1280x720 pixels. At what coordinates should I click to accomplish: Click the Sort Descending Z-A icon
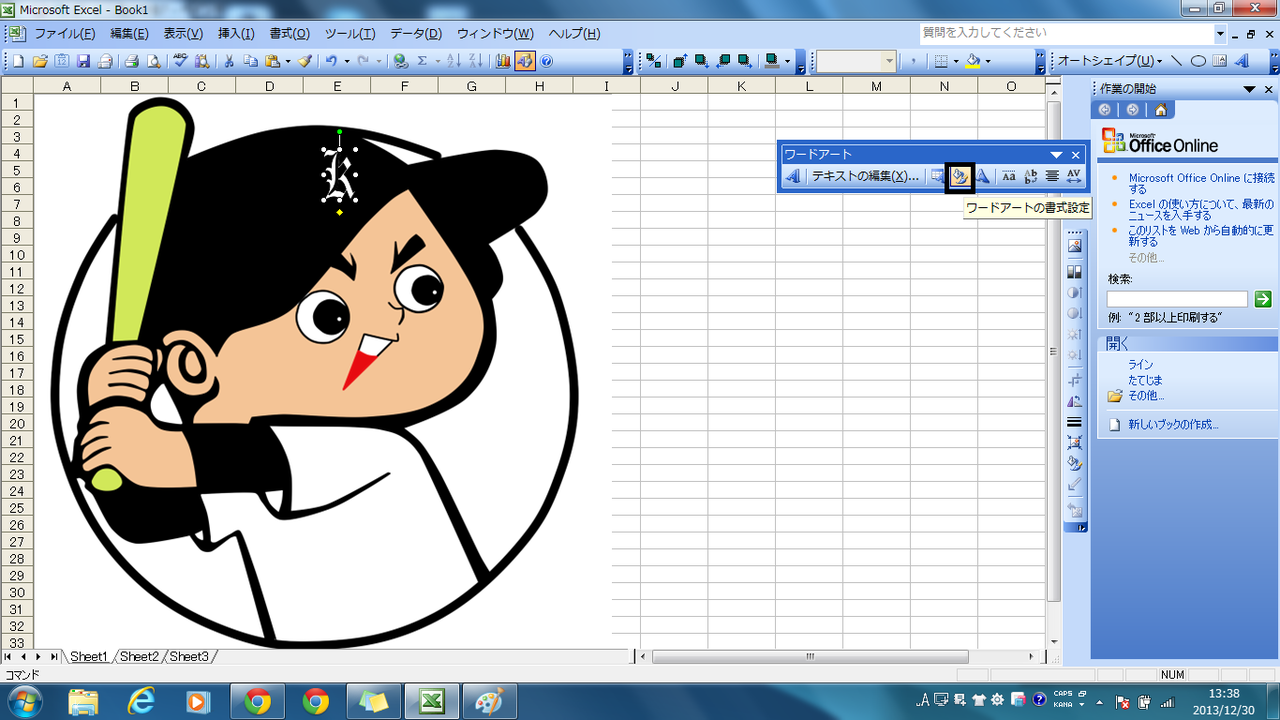click(x=474, y=61)
